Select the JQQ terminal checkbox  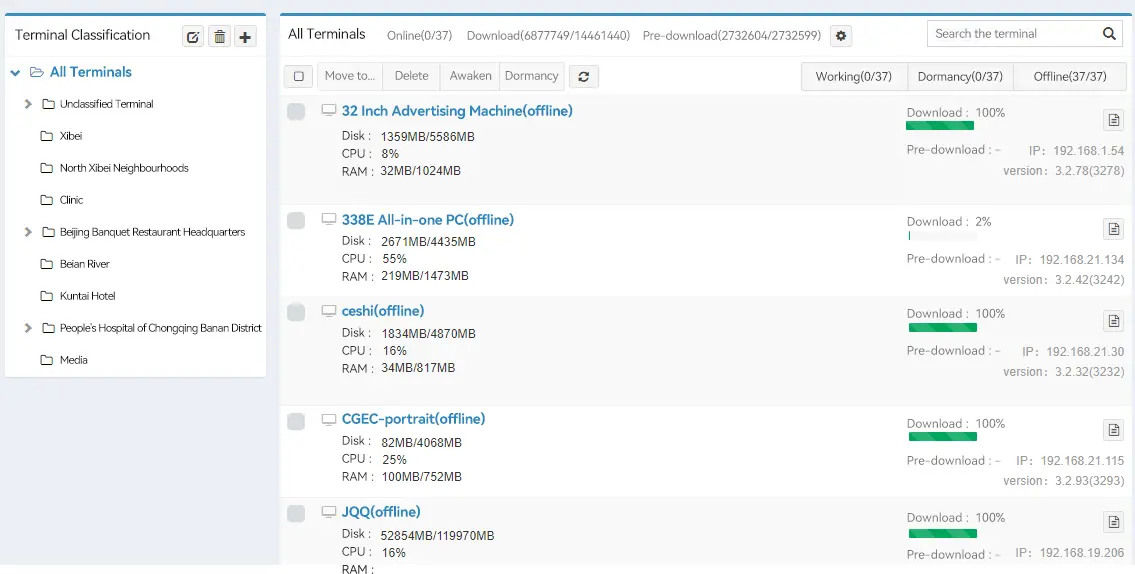[296, 513]
